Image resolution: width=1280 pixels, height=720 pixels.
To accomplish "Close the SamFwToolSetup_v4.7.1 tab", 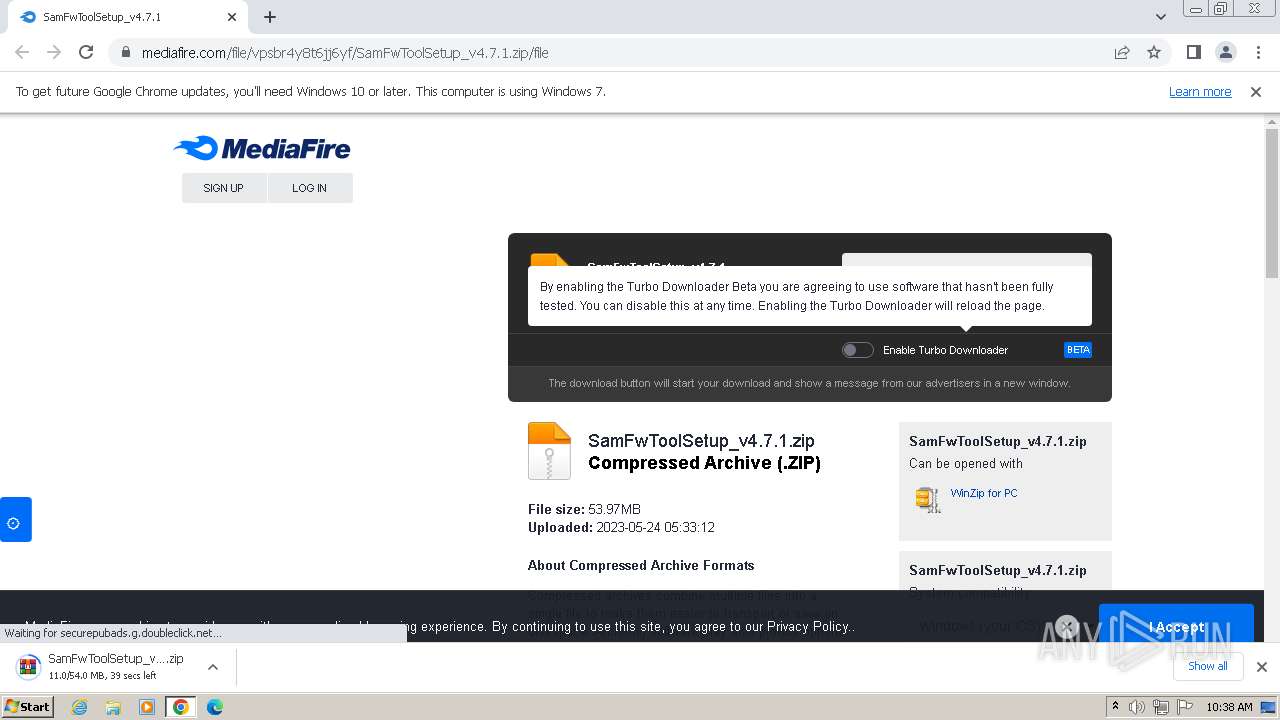I will coord(232,17).
